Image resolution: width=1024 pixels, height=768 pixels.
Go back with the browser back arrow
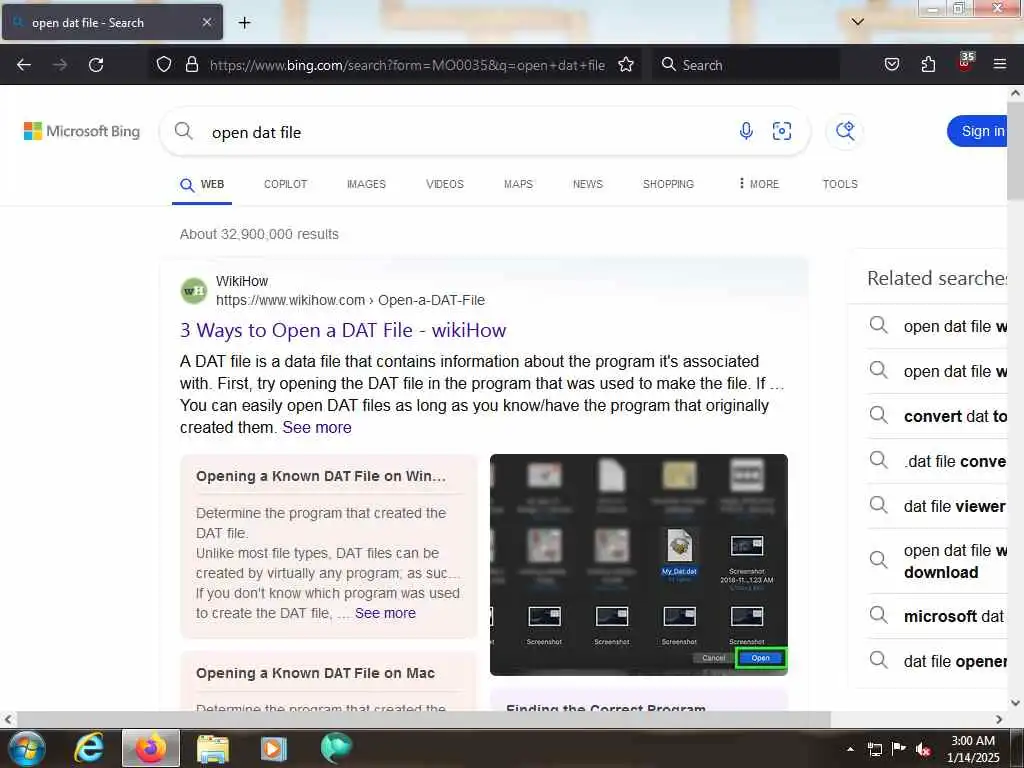click(24, 65)
